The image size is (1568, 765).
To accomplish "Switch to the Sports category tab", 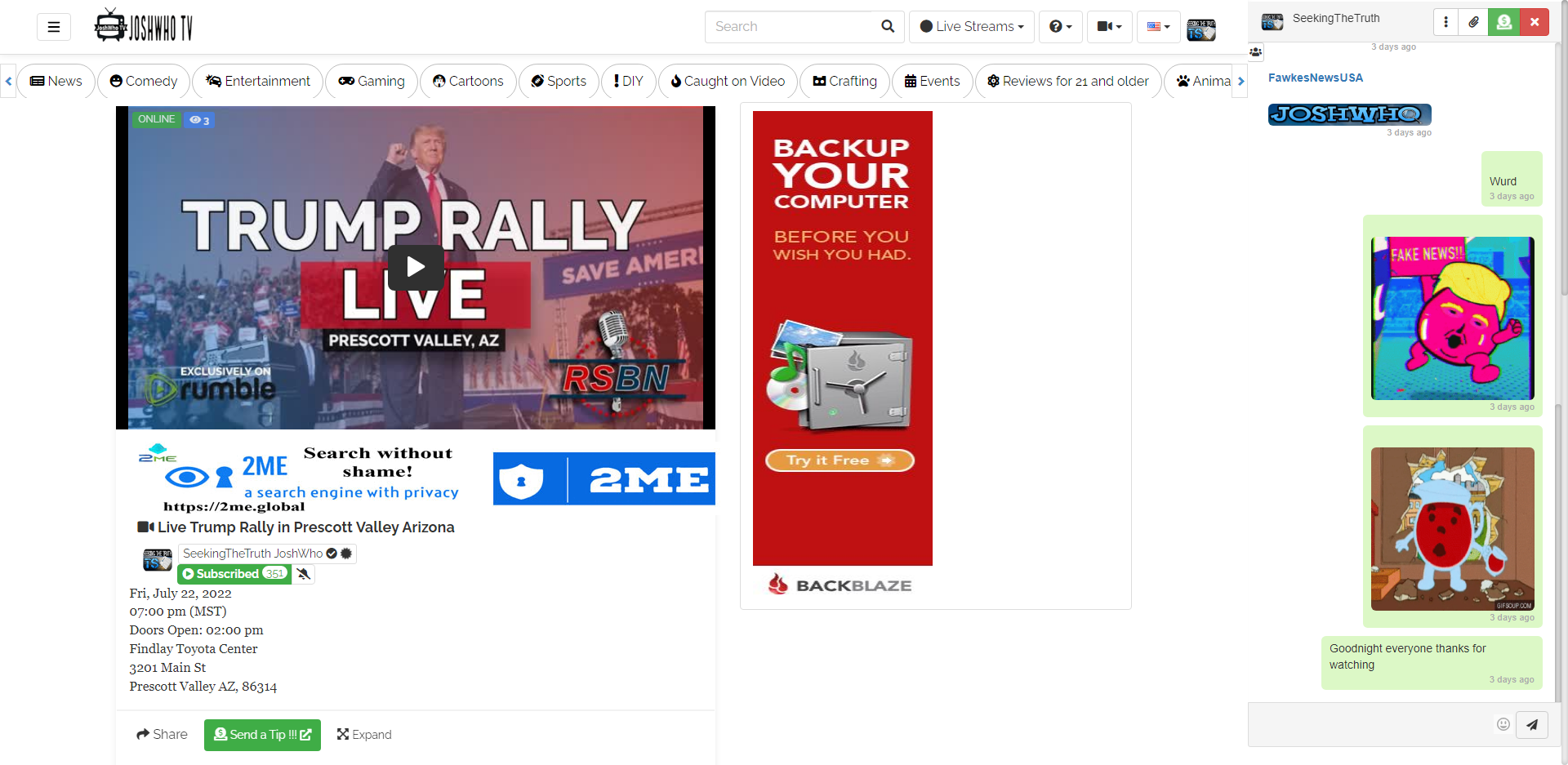I will [559, 81].
